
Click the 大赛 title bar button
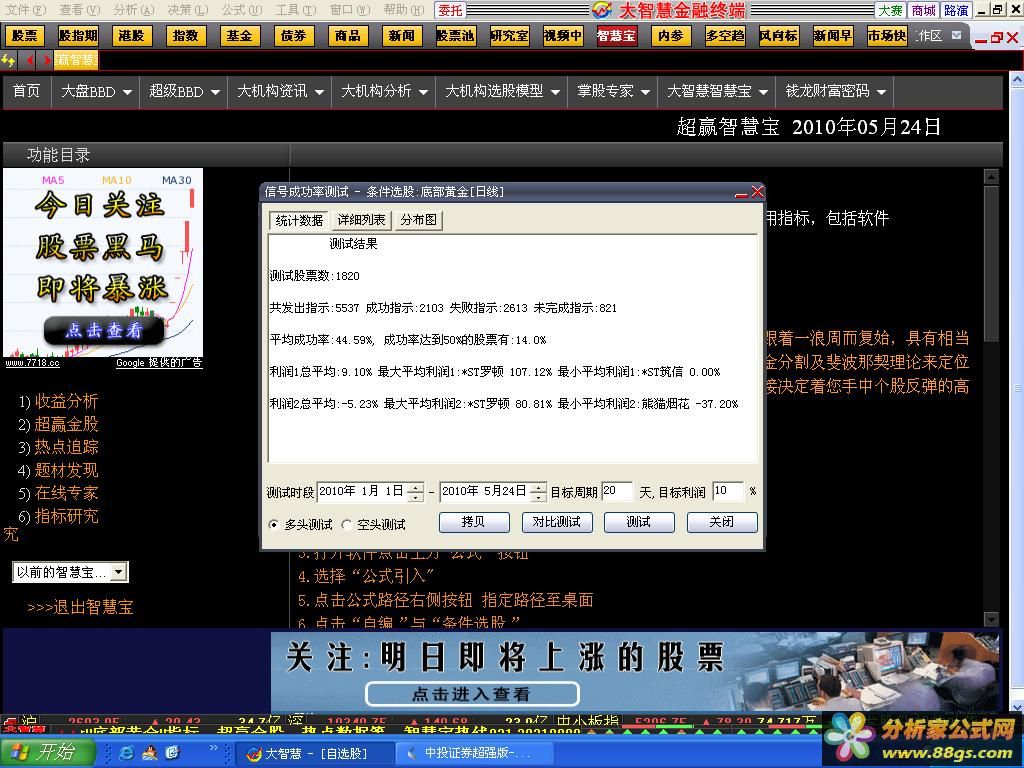point(891,10)
